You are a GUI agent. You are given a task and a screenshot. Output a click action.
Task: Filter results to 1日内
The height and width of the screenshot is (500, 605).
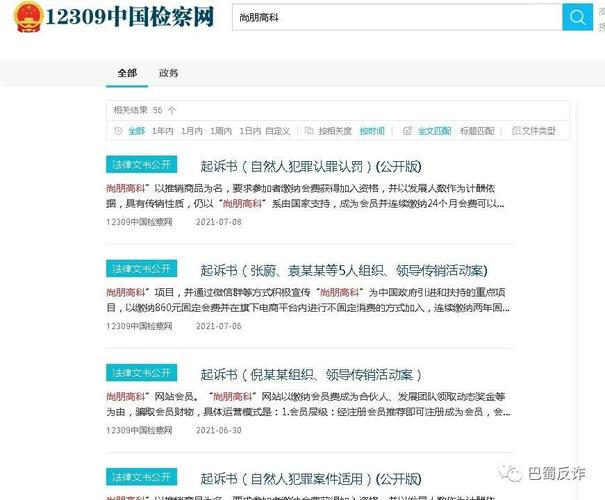pyautogui.click(x=250, y=131)
